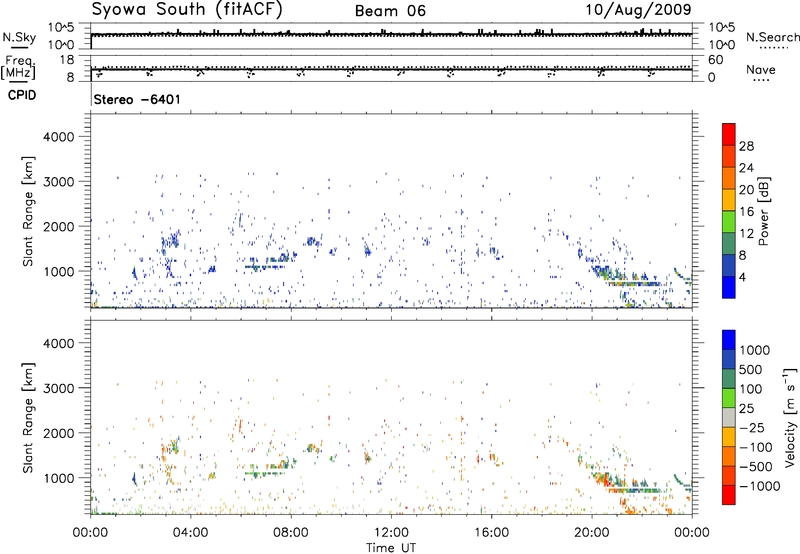Click the 'Stereo -6401' mode text
800x554 pixels.
click(137, 99)
